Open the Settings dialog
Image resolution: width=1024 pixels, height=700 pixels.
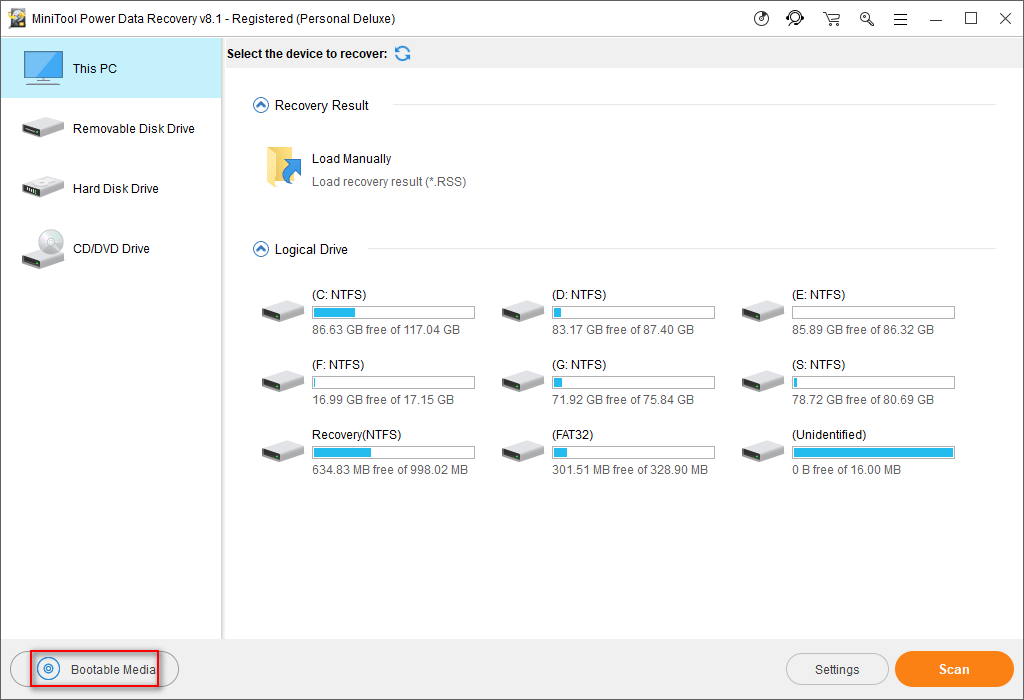coord(837,669)
